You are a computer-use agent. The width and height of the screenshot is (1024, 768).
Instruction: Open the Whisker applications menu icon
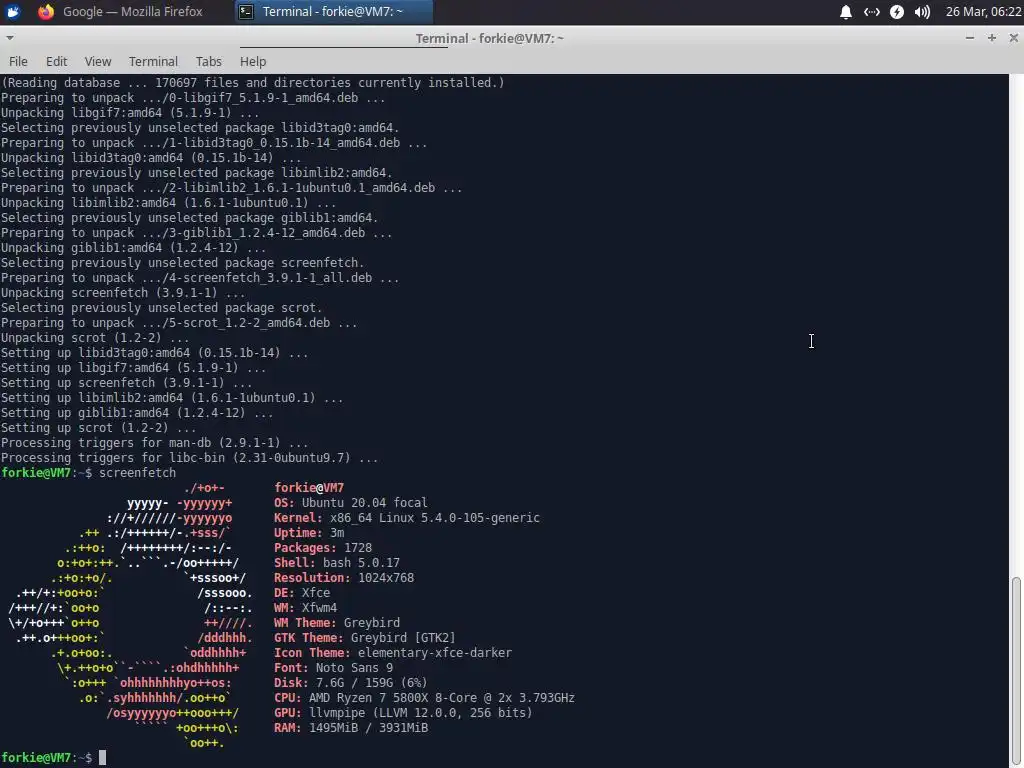(12, 12)
